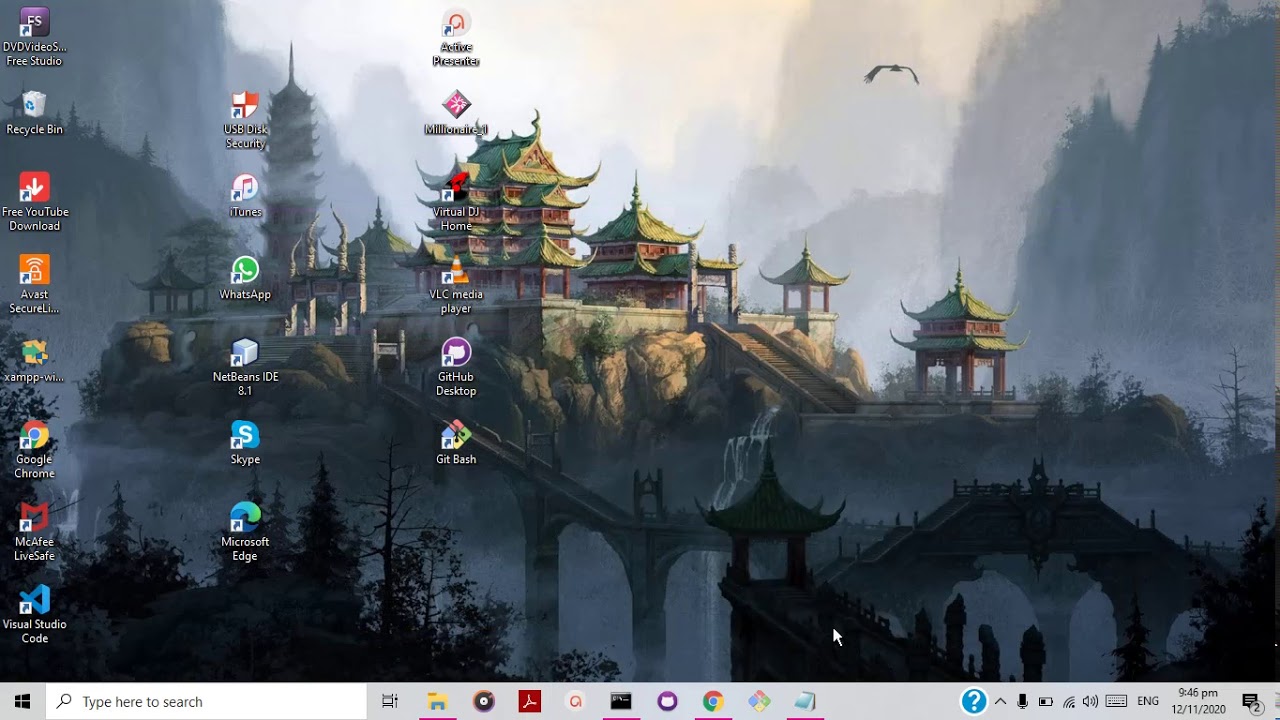Open DVDVideoSoft Free Studio desktop shortcut

tap(34, 38)
